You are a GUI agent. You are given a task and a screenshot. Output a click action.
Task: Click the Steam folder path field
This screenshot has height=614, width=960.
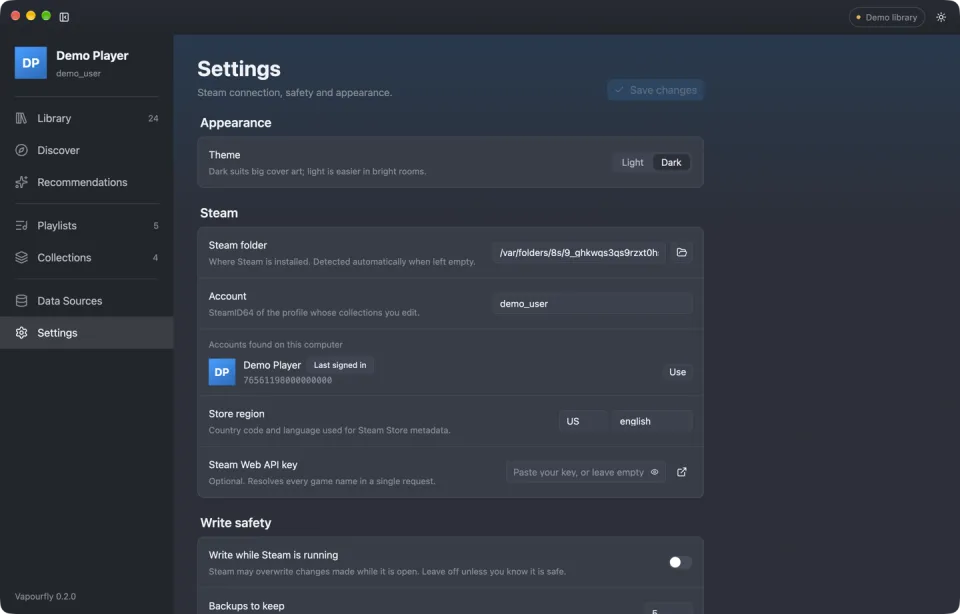point(579,252)
